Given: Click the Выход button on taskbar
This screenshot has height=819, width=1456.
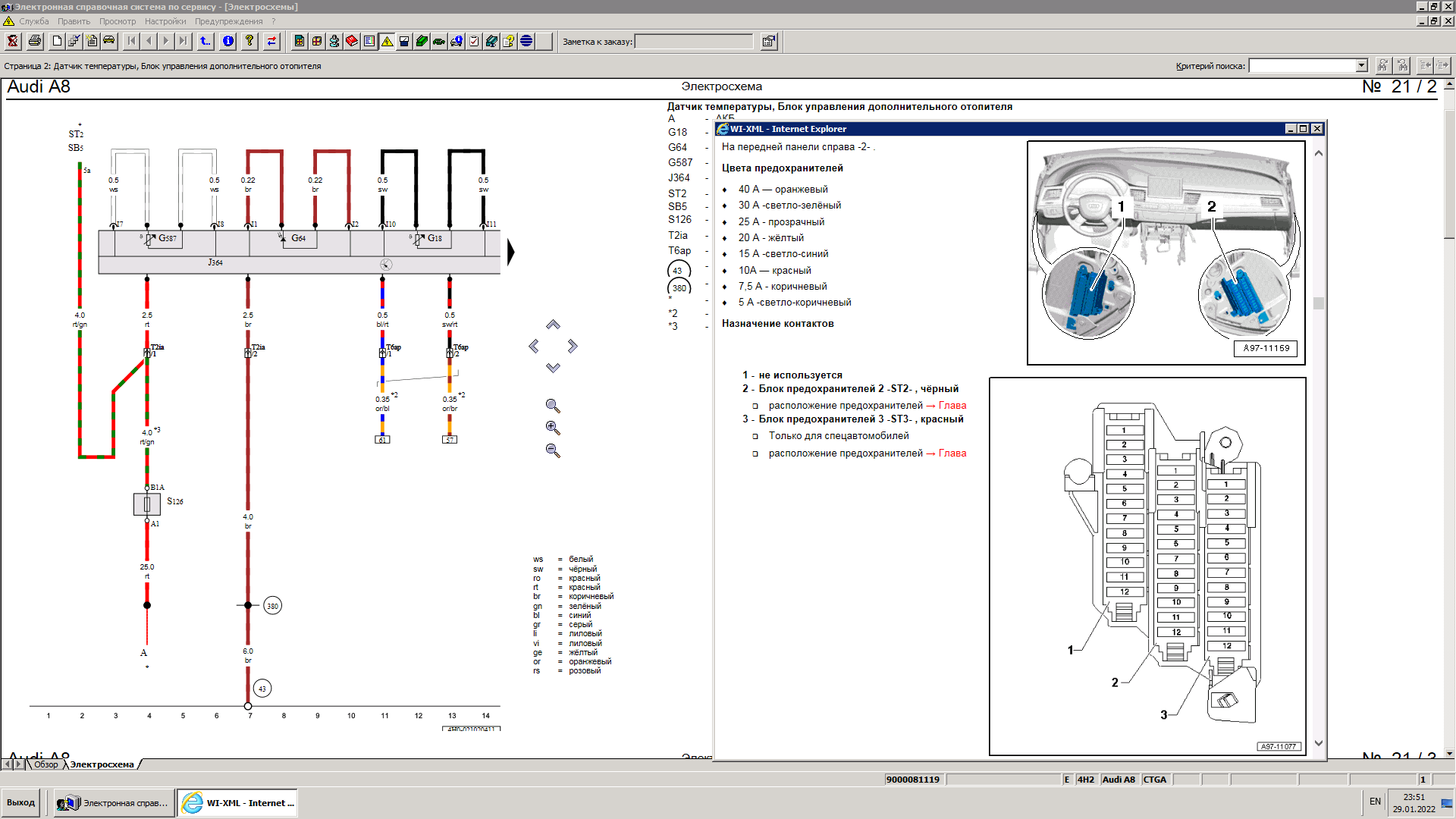Looking at the screenshot, I should click(x=21, y=802).
